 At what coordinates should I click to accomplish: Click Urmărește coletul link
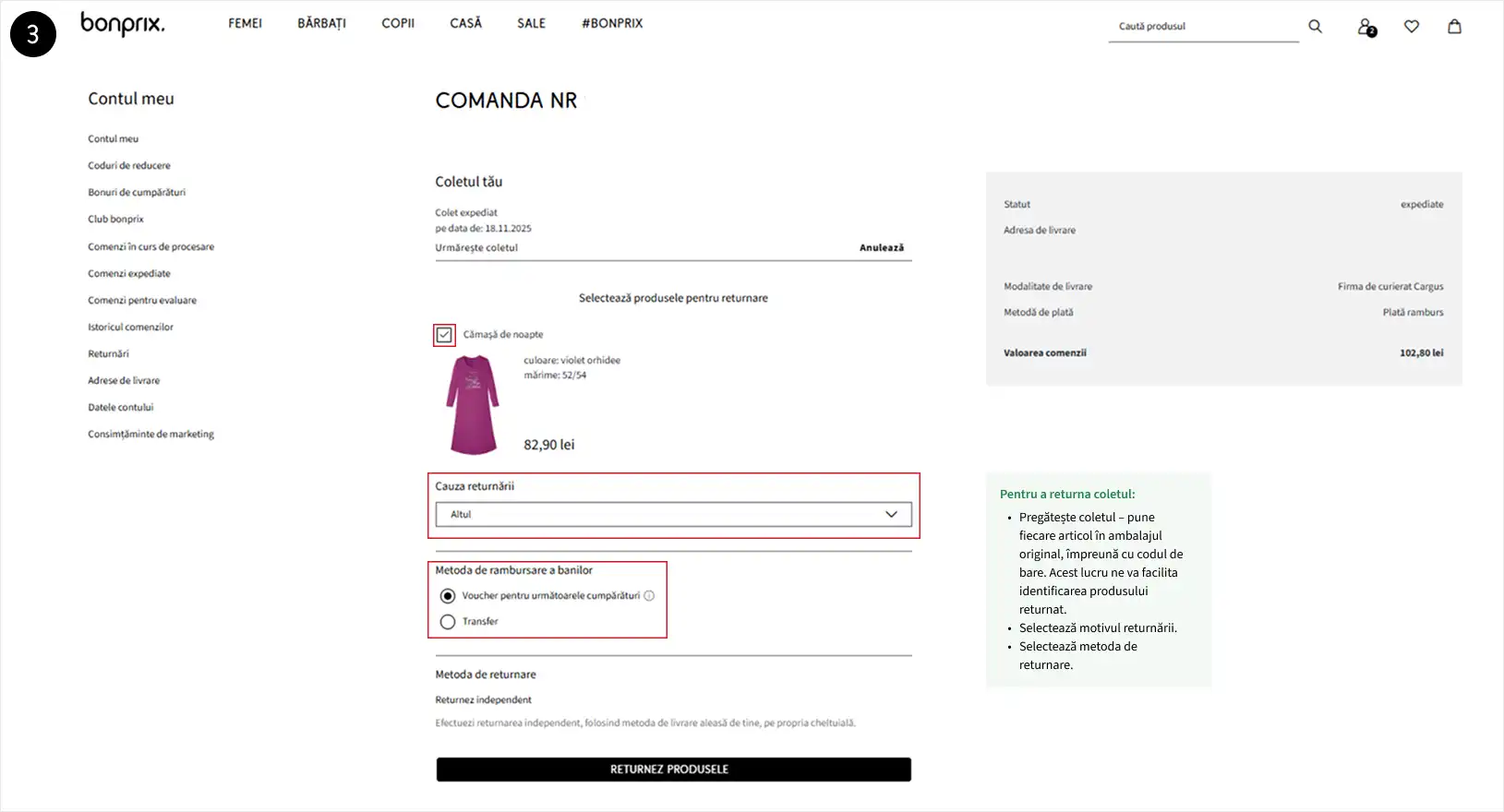(476, 248)
